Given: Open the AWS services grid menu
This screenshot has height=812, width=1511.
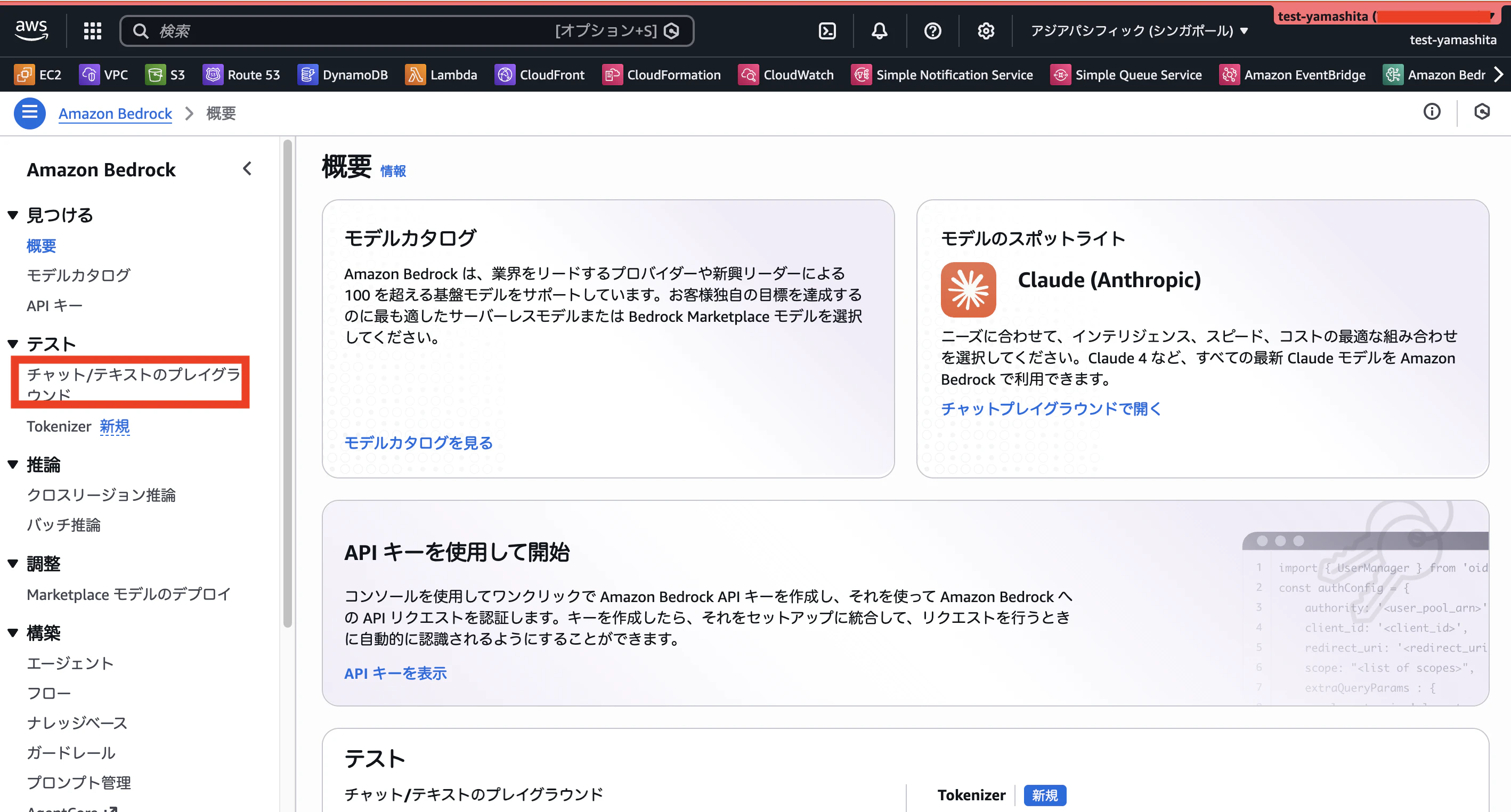Looking at the screenshot, I should click(x=92, y=30).
